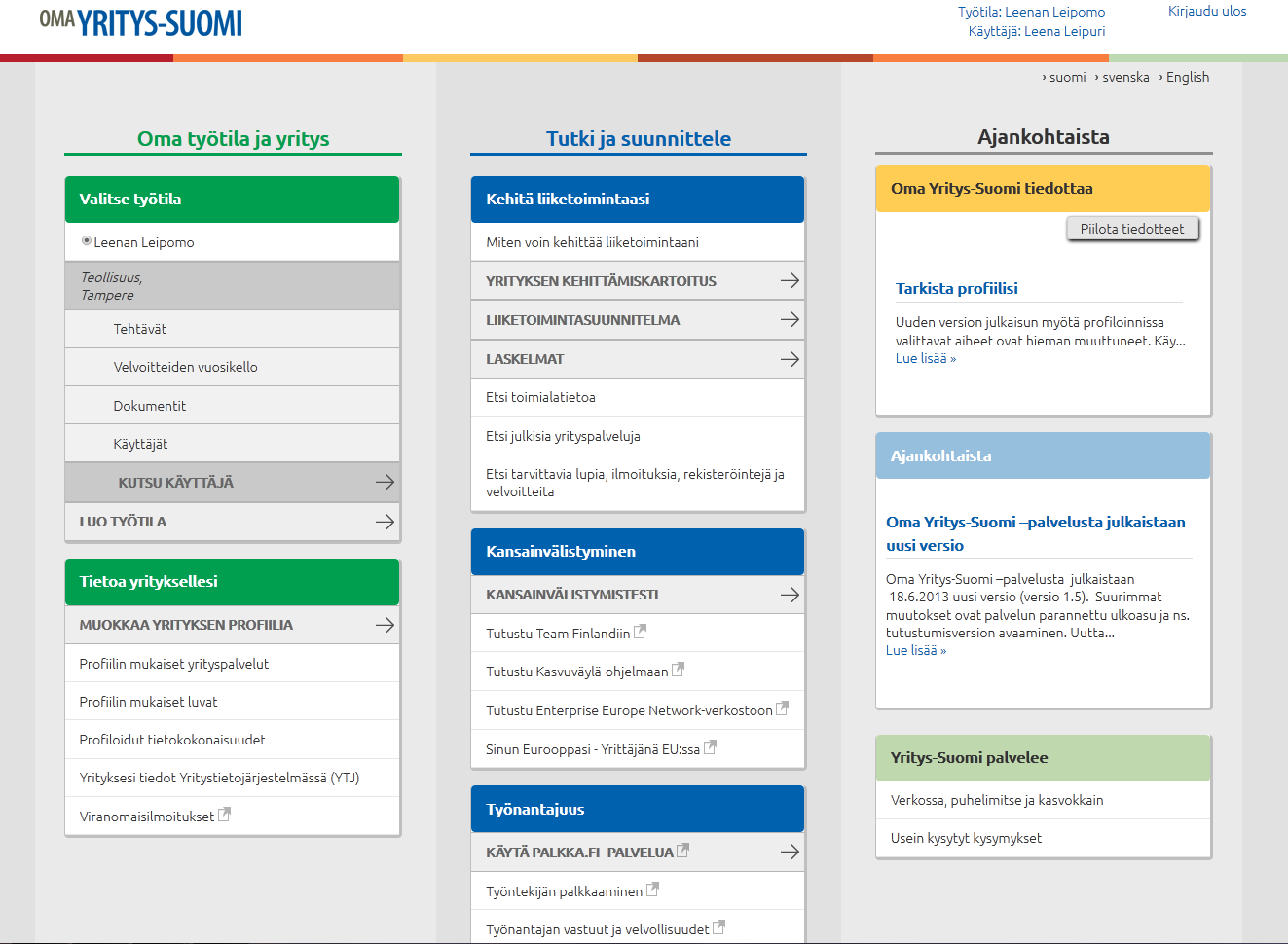The image size is (1288, 944).
Task: Click Piilota tiedotteet button
Action: tap(1132, 229)
